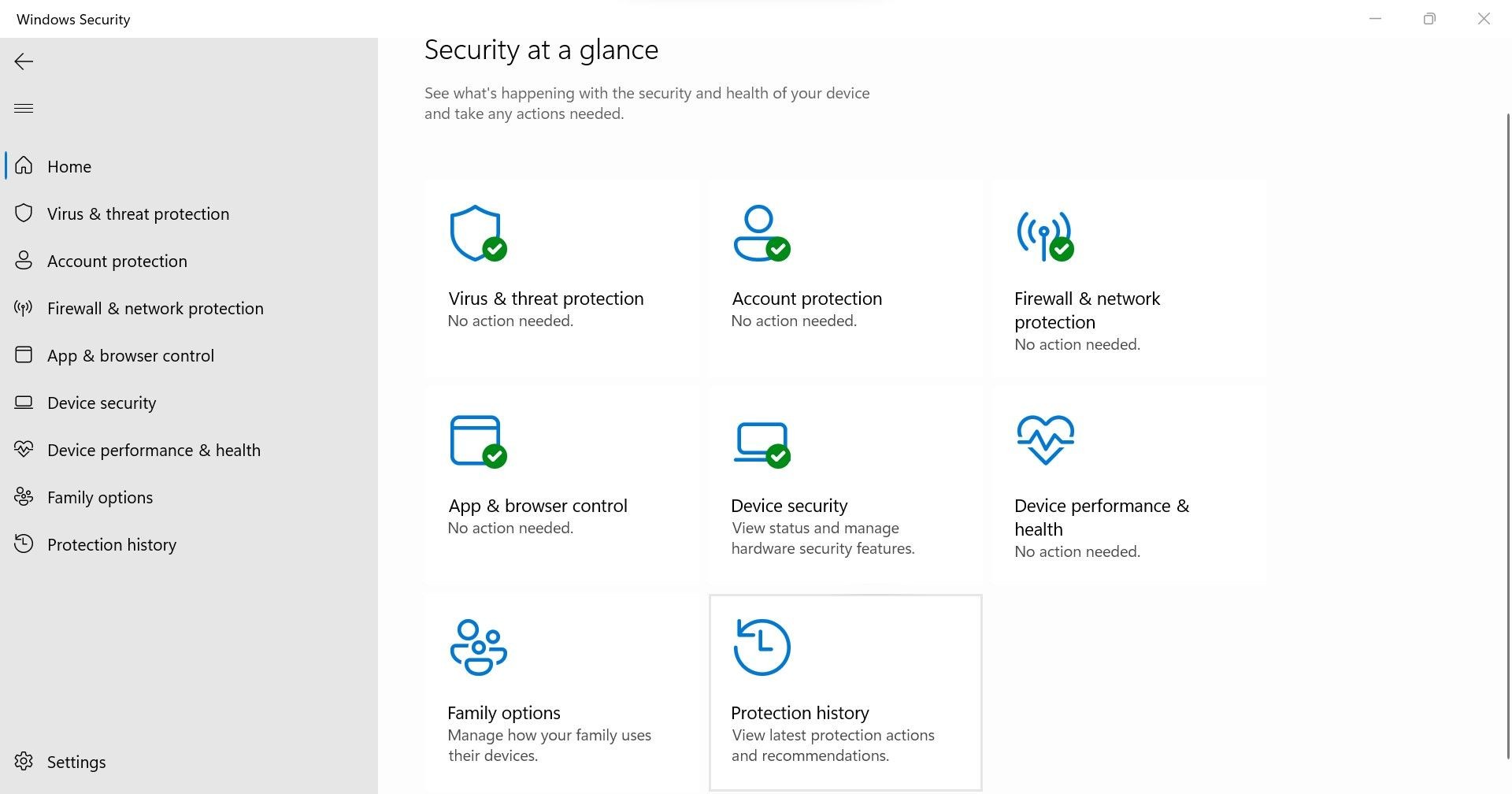Click the Virus & threat protection shield tile icon

pyautogui.click(x=478, y=233)
